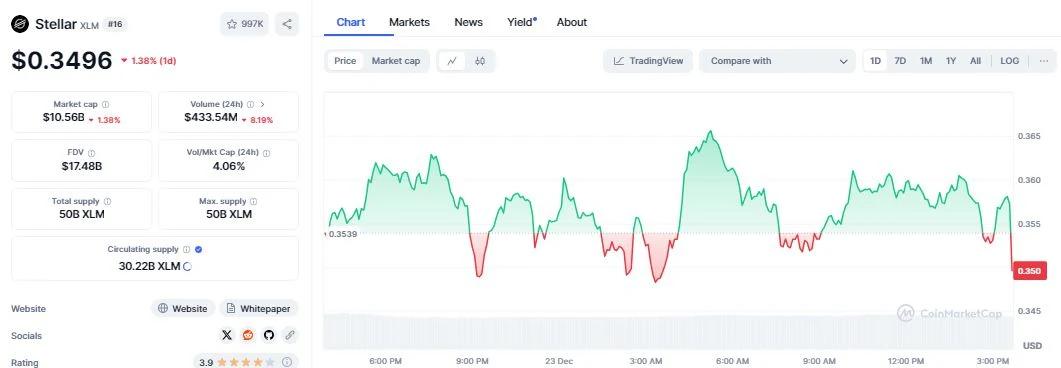Image resolution: width=1061 pixels, height=368 pixels.
Task: Open the Reddit social icon
Action: click(248, 335)
